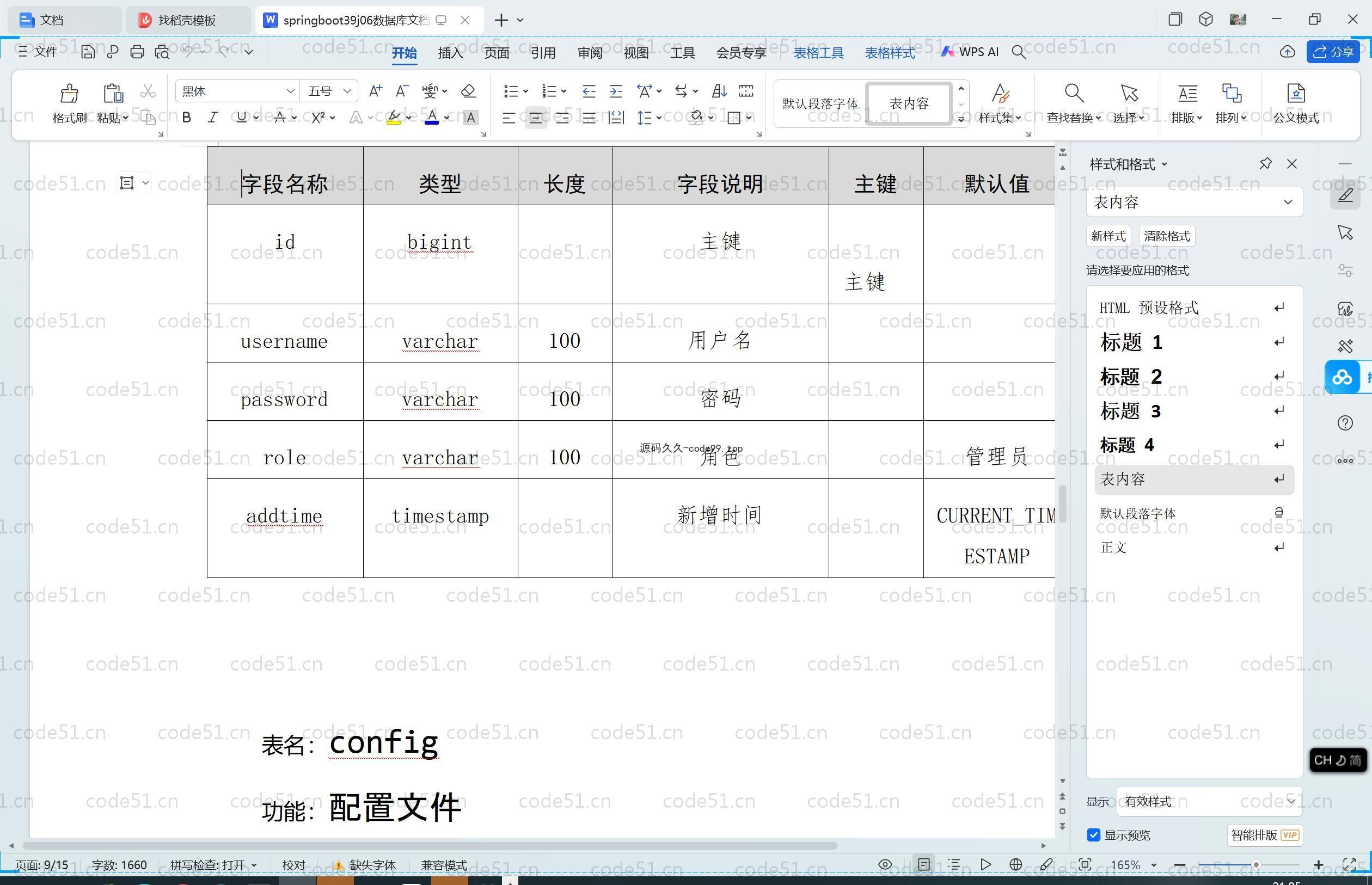Toggle center alignment in paragraph group
Screen dimensions: 1372x885
535,118
